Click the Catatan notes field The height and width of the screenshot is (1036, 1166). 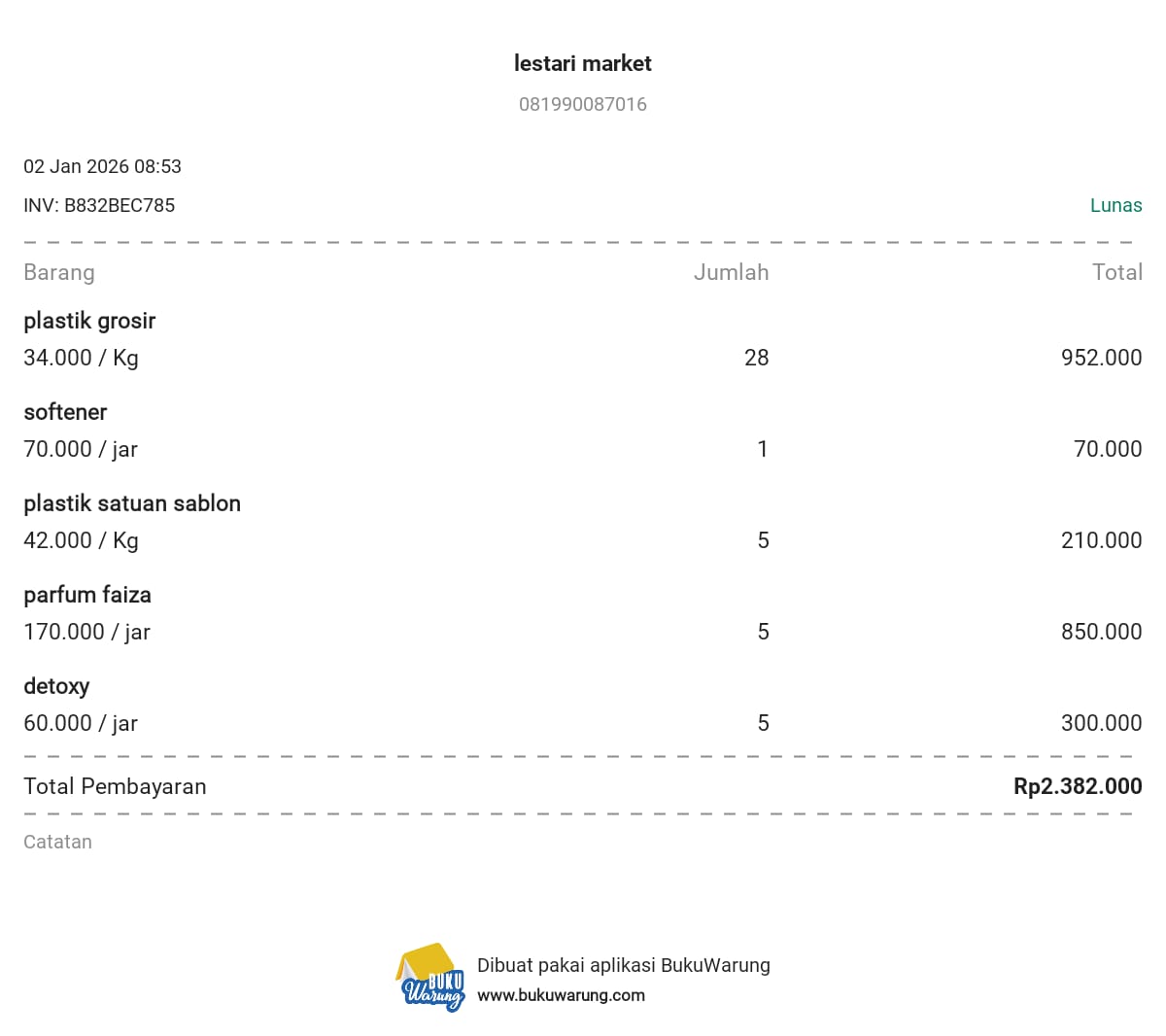[57, 842]
